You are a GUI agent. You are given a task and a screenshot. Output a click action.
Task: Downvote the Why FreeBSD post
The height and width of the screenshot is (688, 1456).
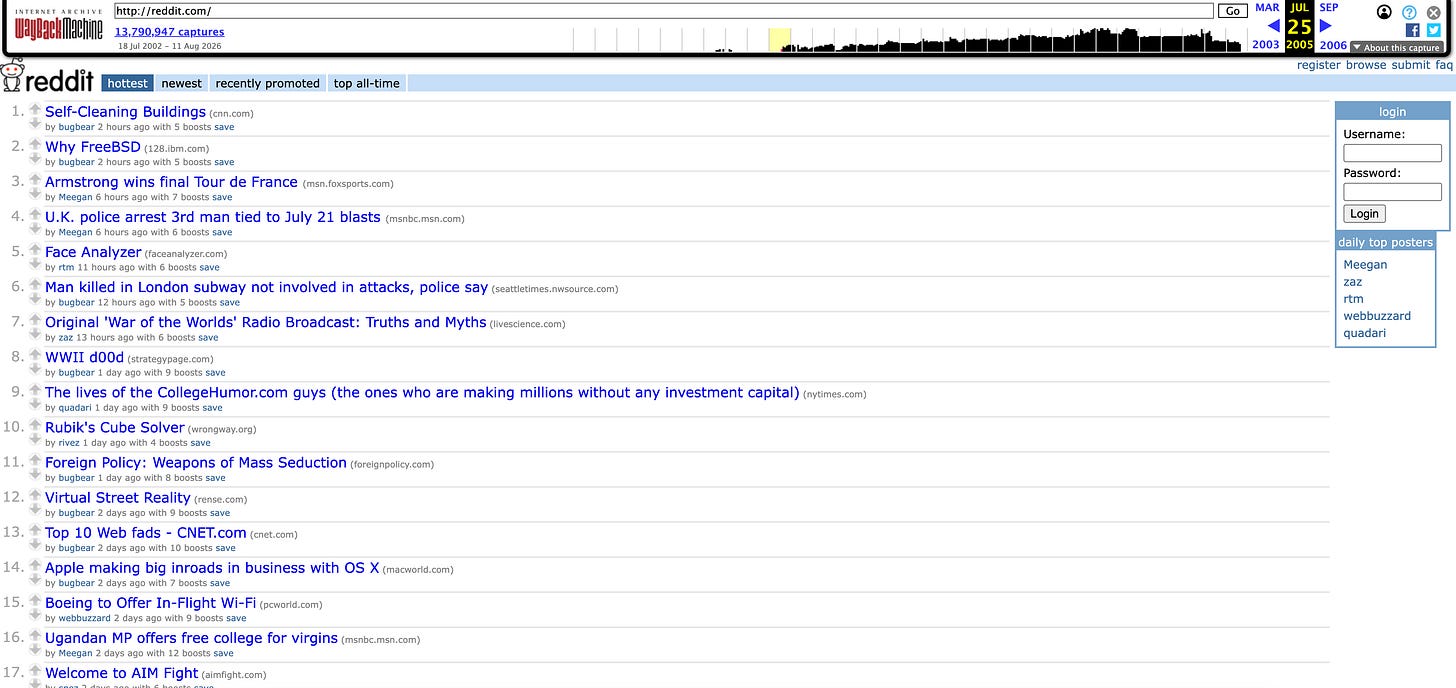(35, 157)
